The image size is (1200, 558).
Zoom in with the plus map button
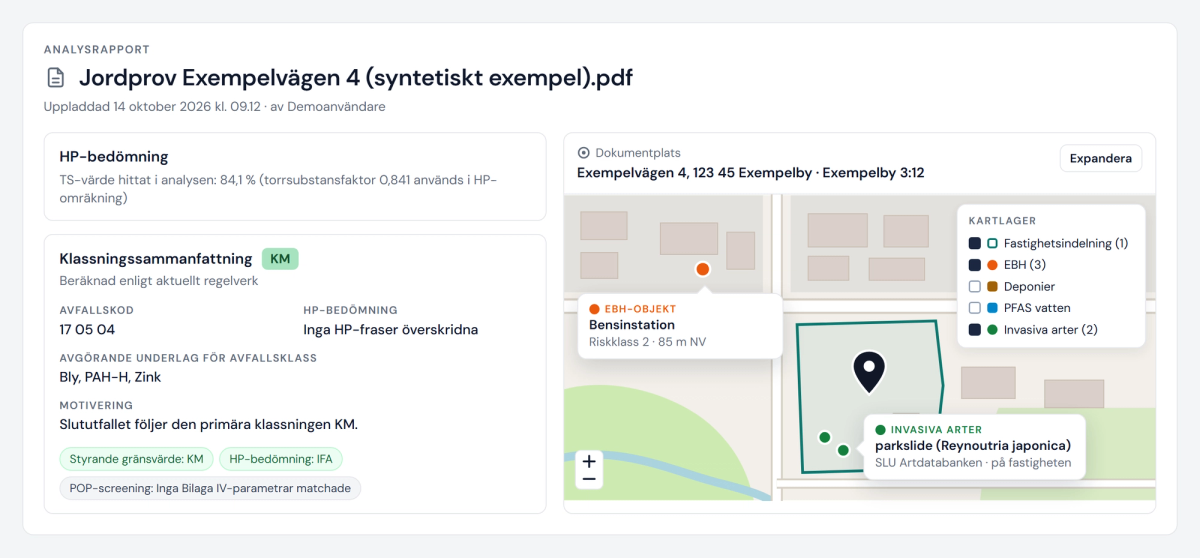tap(589, 462)
